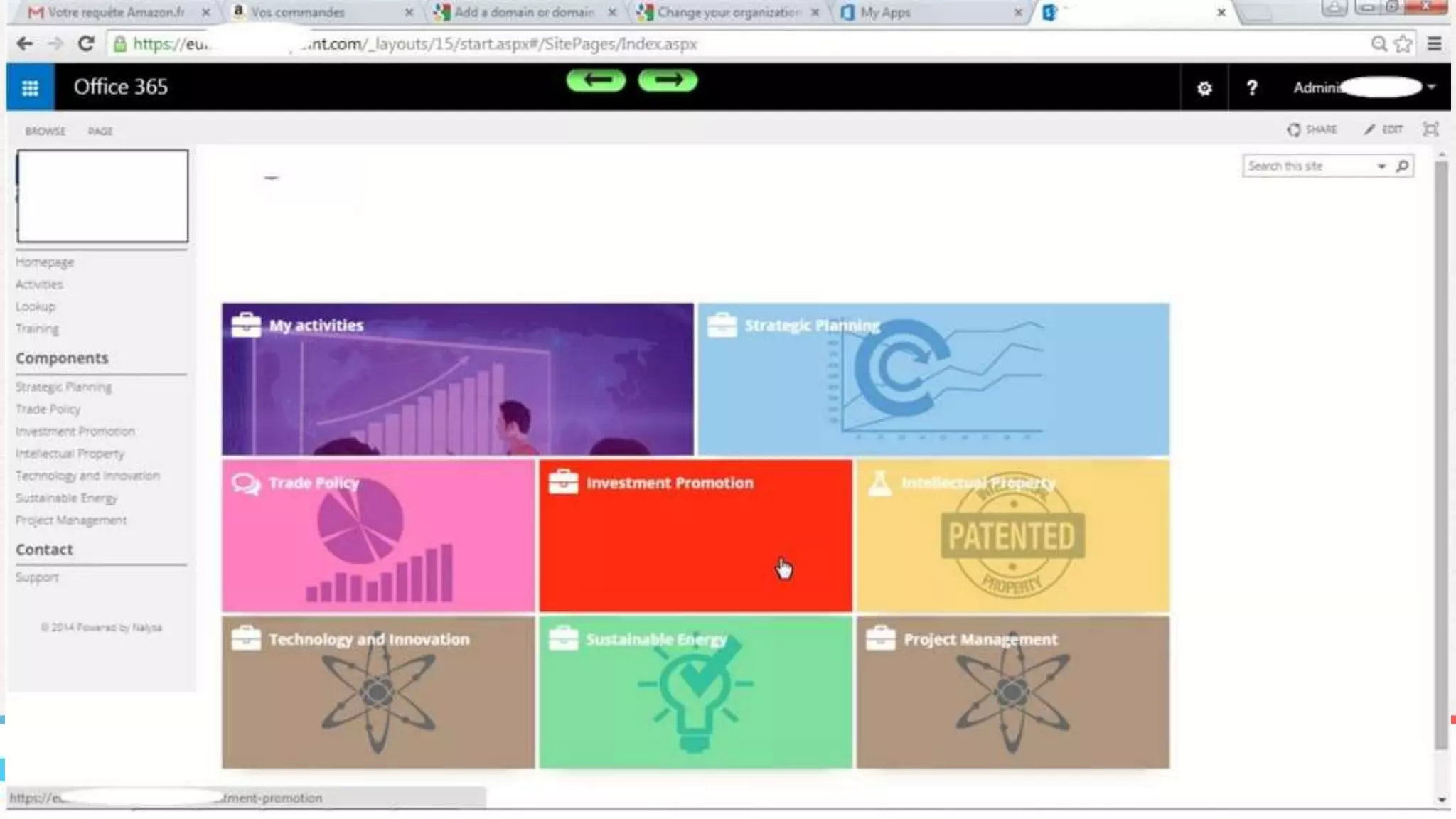
Task: Open the BROWSE ribbon tab
Action: (45, 131)
